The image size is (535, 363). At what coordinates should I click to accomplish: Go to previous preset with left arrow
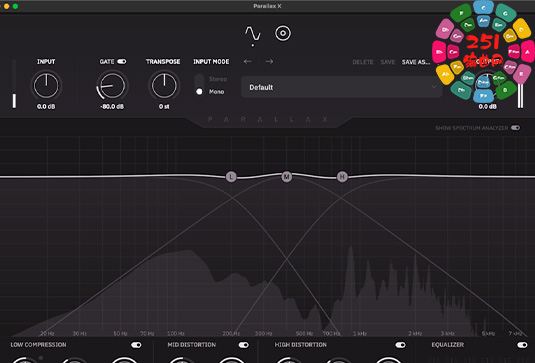coord(248,61)
